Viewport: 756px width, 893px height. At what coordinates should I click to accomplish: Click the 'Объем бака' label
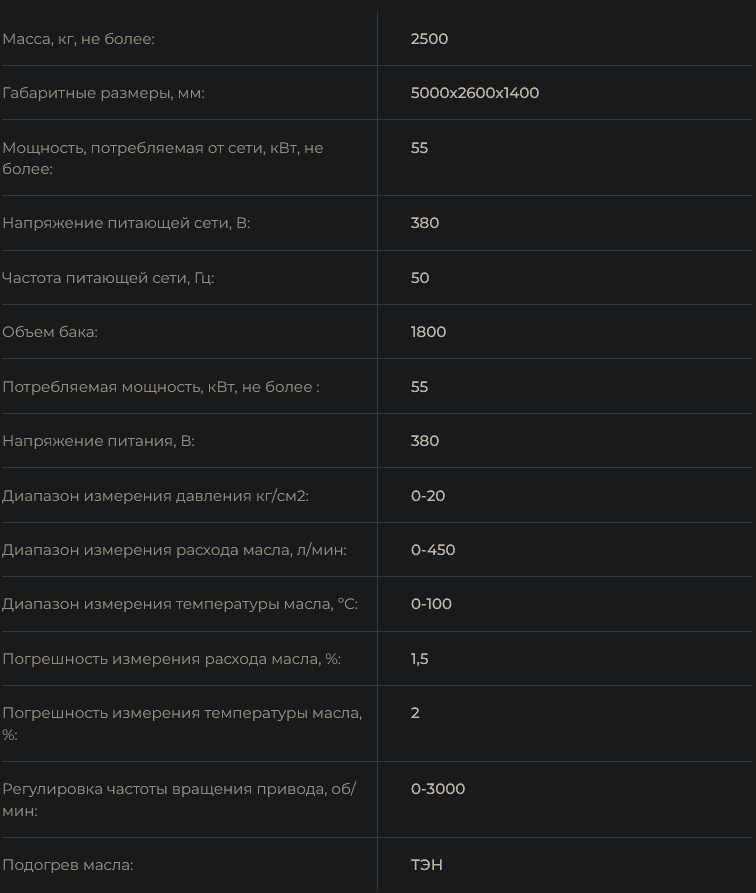[50, 332]
